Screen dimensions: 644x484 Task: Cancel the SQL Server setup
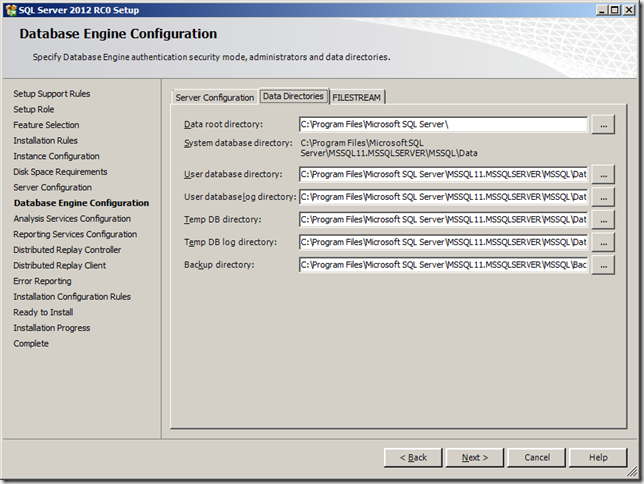537,457
